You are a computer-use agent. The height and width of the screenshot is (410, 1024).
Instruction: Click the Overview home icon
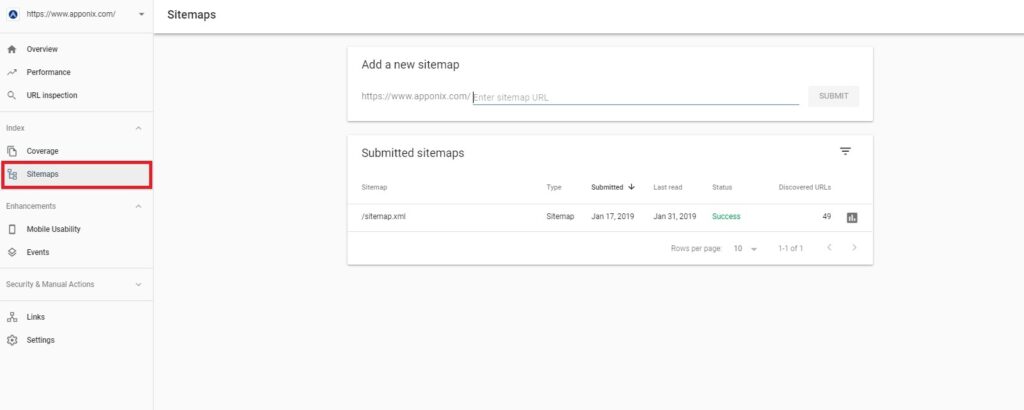[12, 49]
